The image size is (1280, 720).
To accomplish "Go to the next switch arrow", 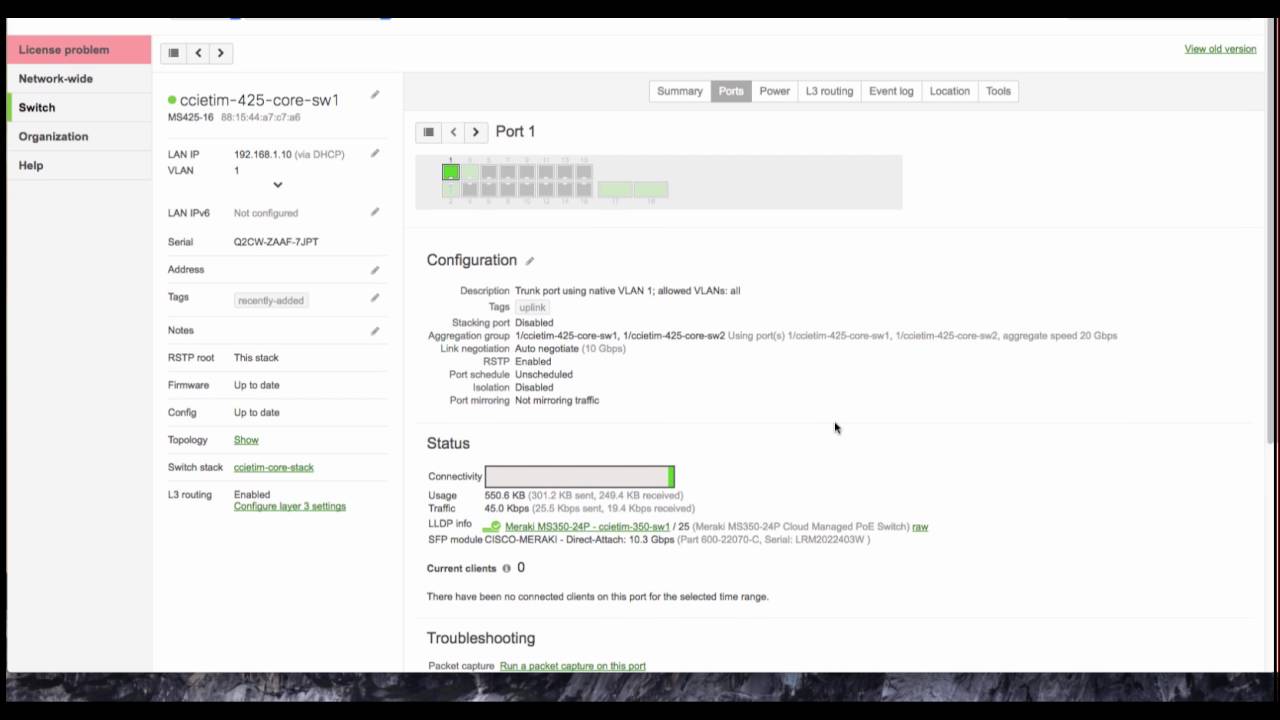I will [x=221, y=53].
